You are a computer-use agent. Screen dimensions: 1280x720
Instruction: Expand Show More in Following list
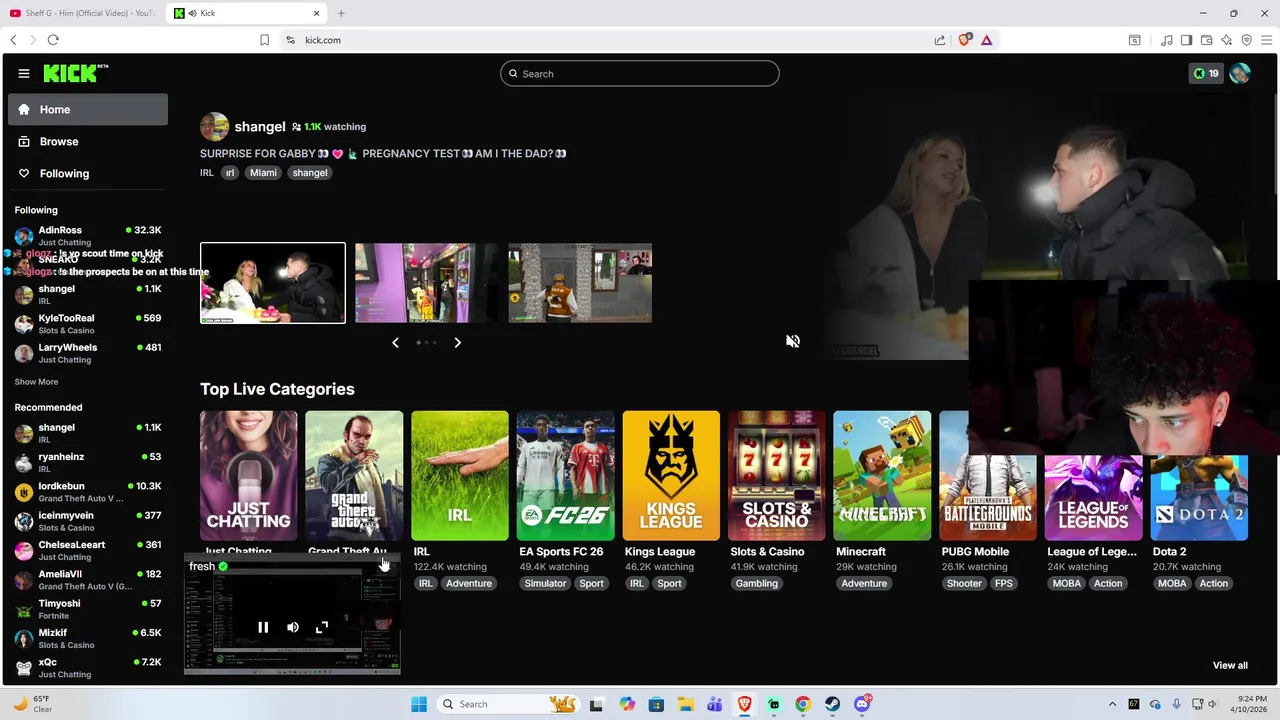[x=36, y=382]
